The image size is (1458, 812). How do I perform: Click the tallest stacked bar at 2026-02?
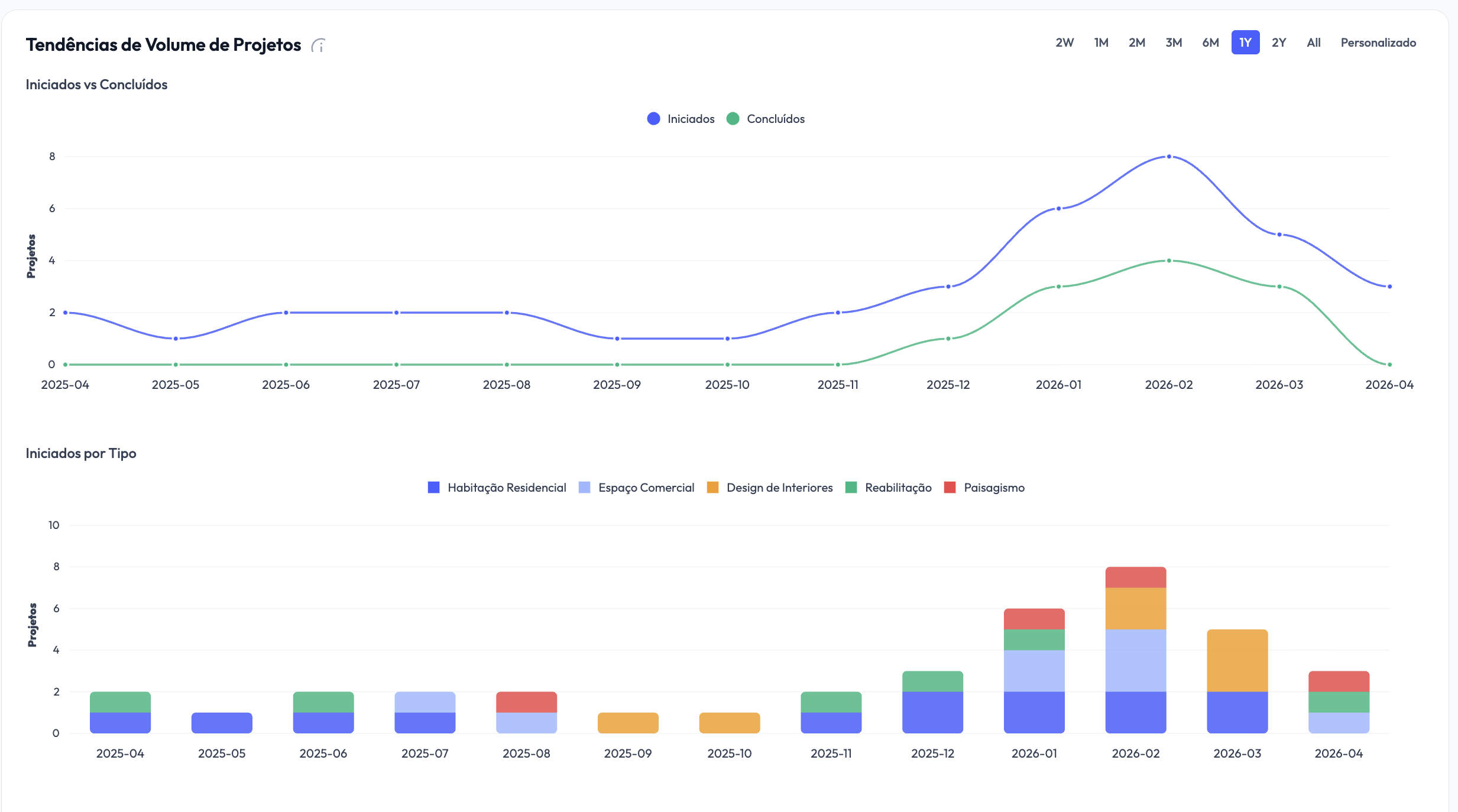pos(1135,650)
